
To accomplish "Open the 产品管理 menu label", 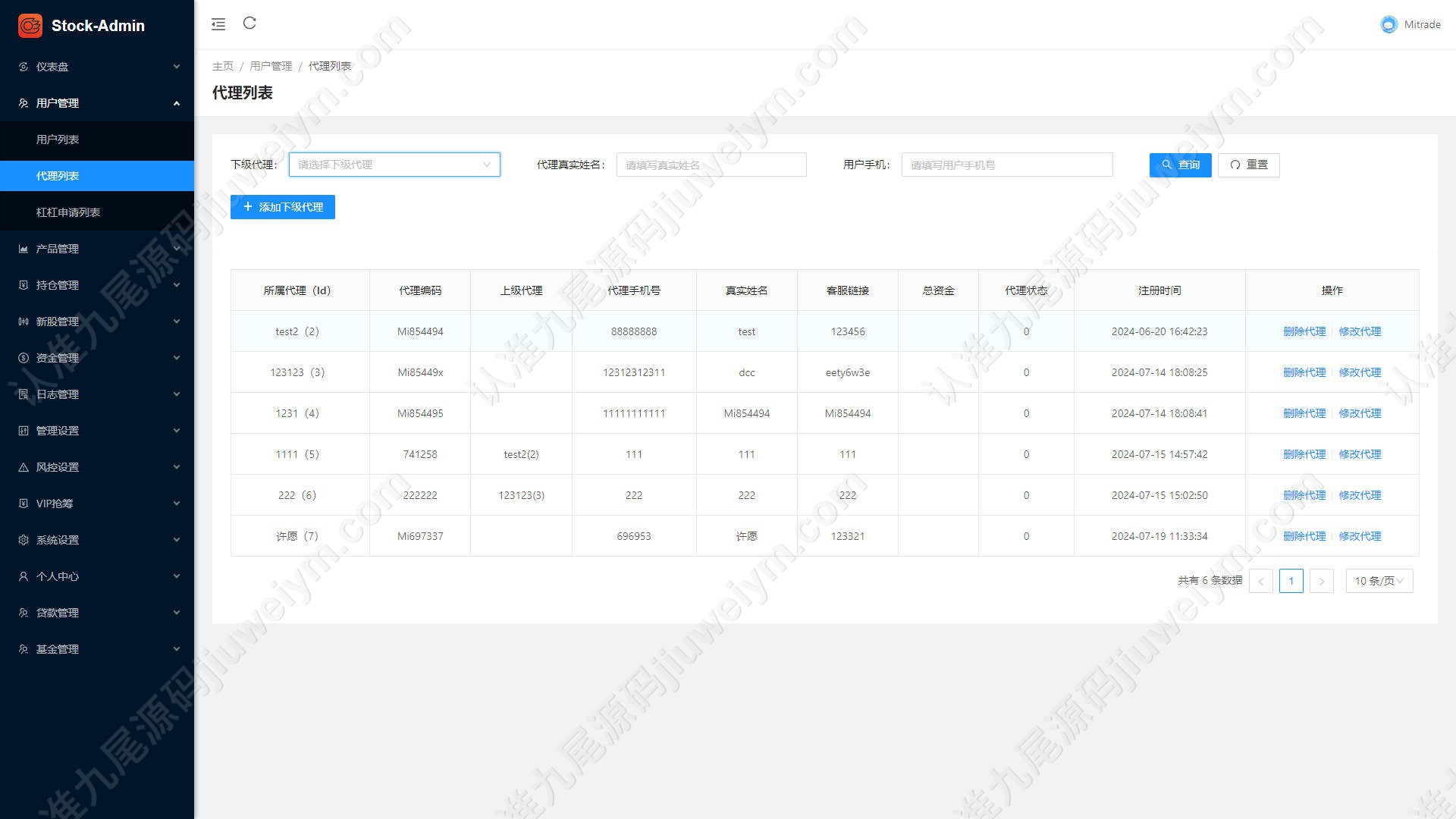I will [58, 249].
